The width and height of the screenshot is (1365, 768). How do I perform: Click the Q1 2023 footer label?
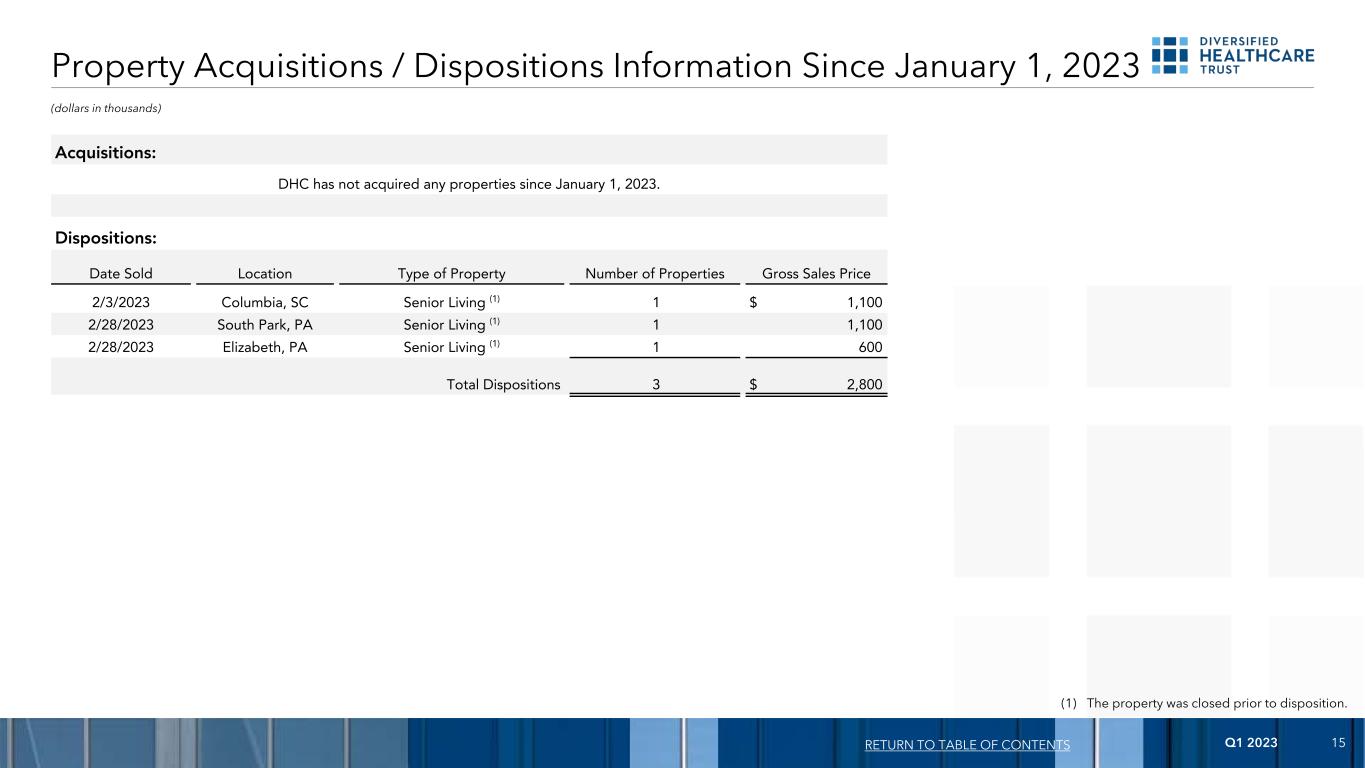pos(1250,742)
